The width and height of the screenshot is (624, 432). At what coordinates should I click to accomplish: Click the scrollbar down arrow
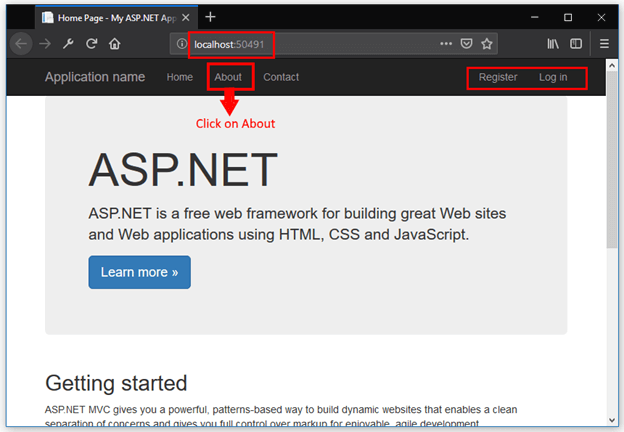(x=612, y=420)
